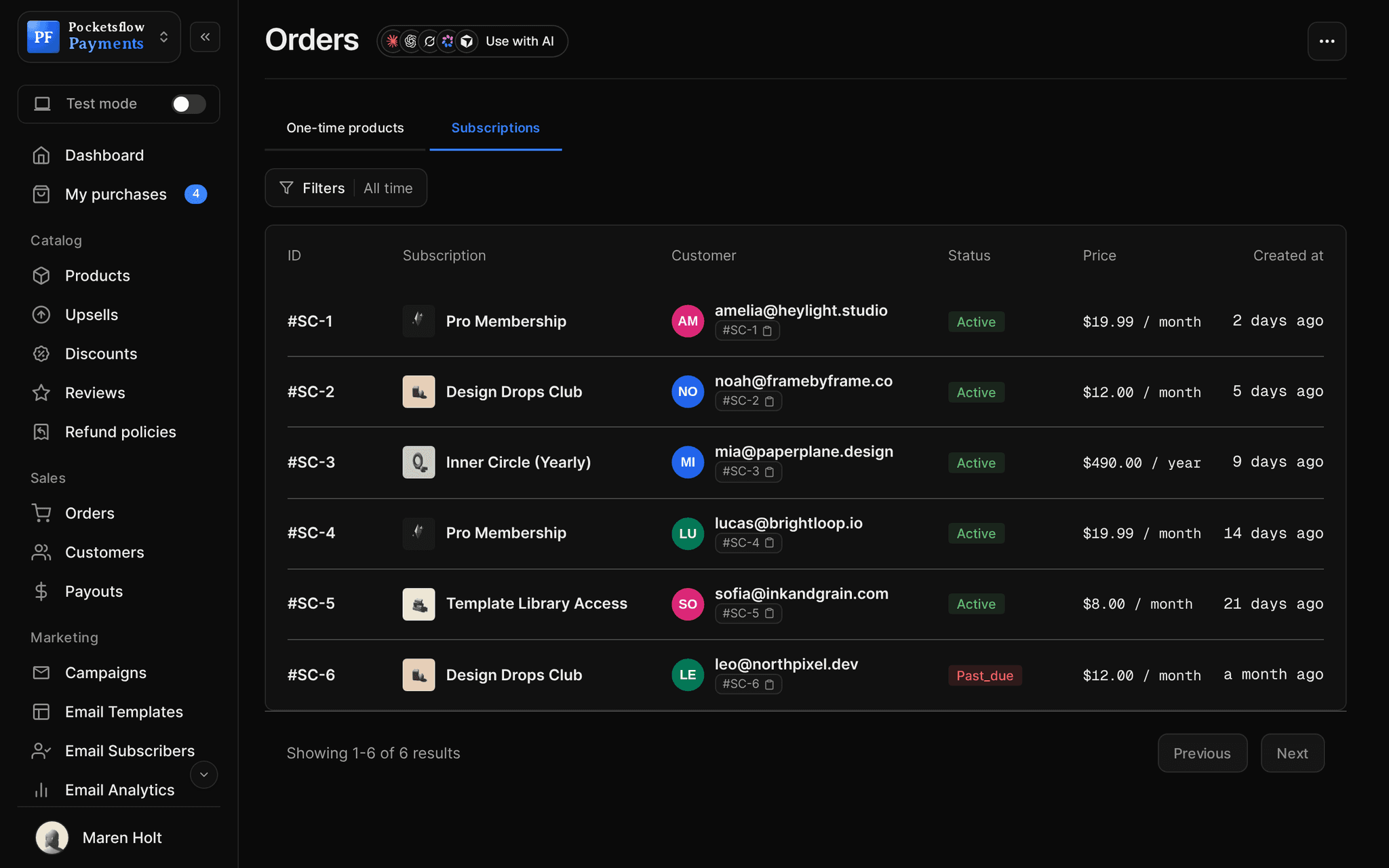Click the Test mode laptop icon
Screen dimensions: 1389x868
[42, 104]
